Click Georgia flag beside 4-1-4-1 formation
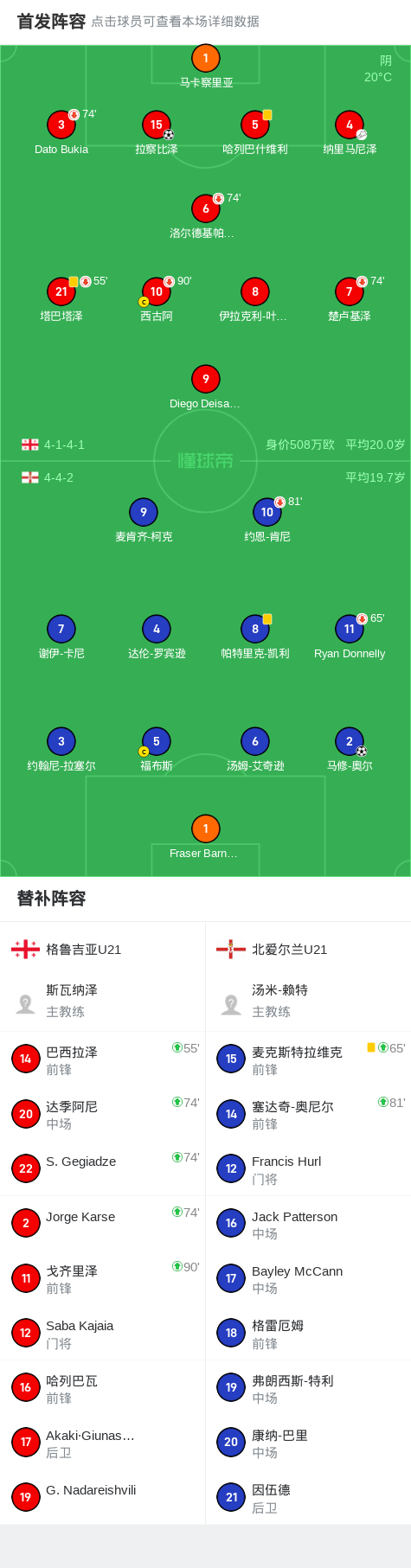The width and height of the screenshot is (411, 1568). click(x=30, y=445)
